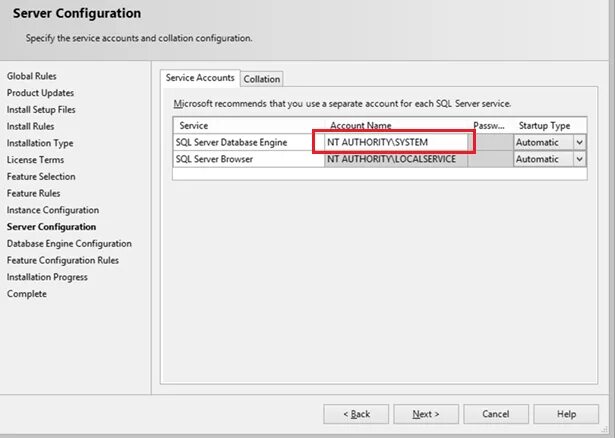Go back with the Back button
The height and width of the screenshot is (438, 615).
[356, 414]
